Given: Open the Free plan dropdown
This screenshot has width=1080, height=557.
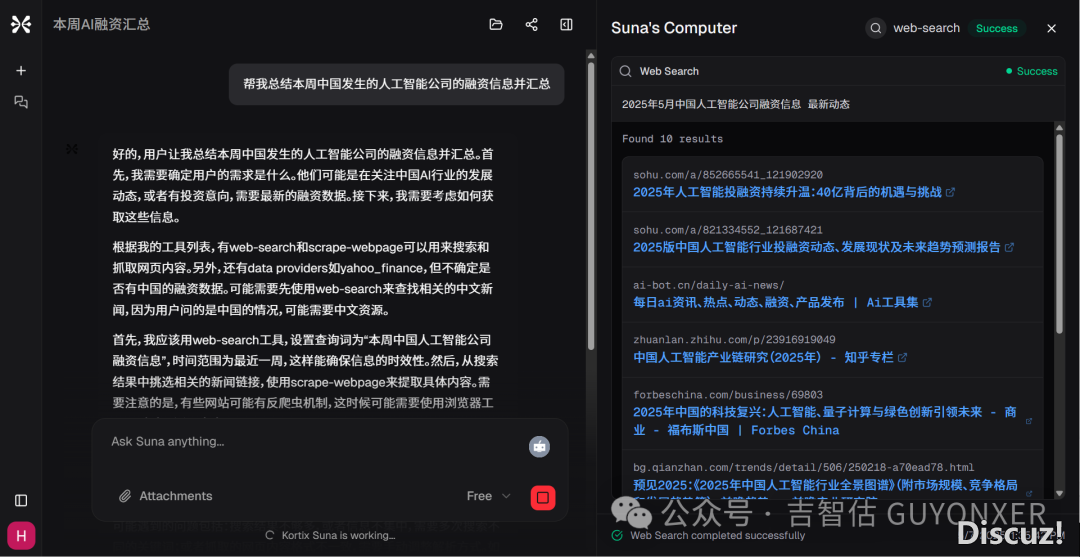Looking at the screenshot, I should 488,496.
